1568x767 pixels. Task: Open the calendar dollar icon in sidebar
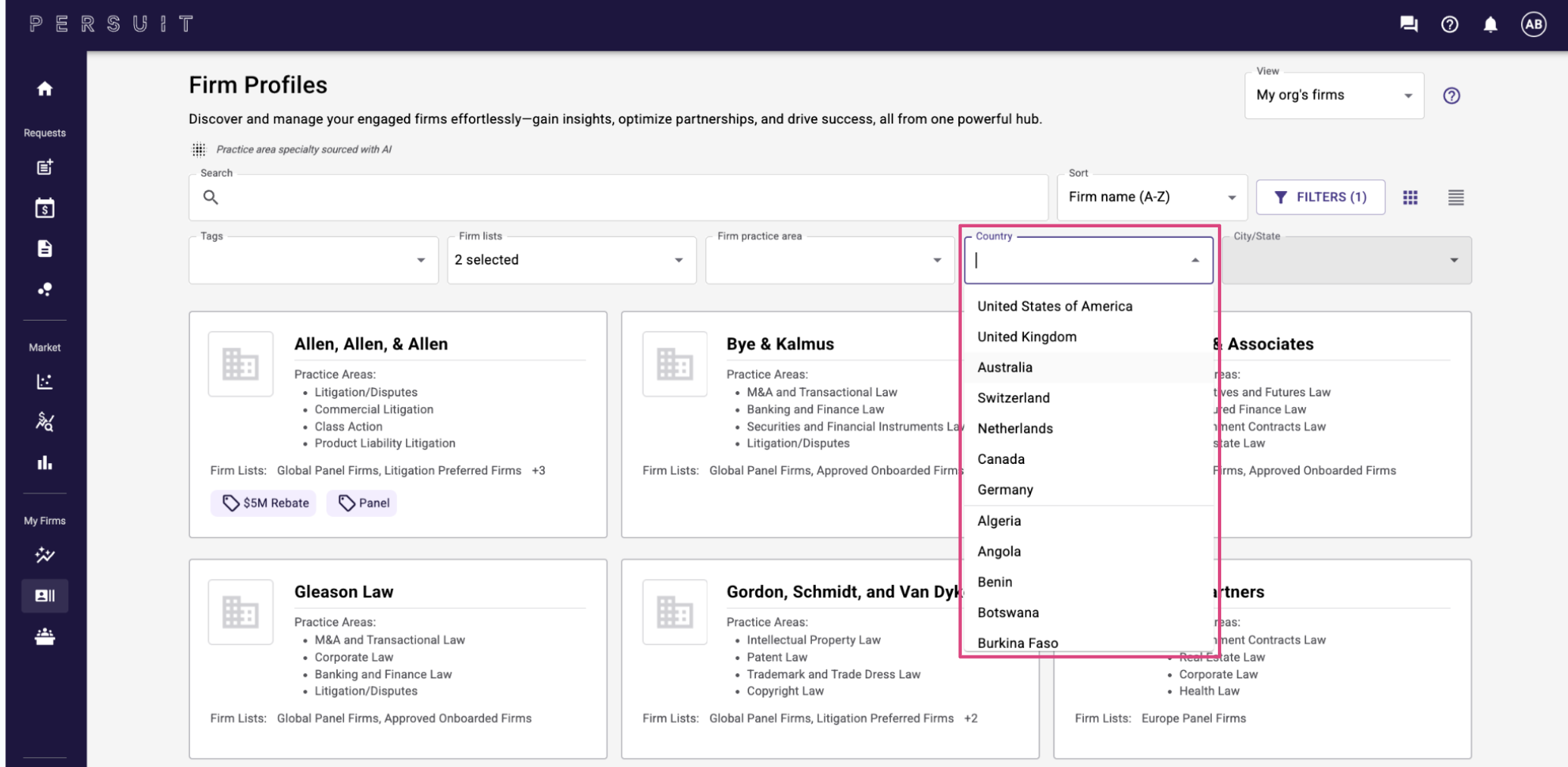45,208
